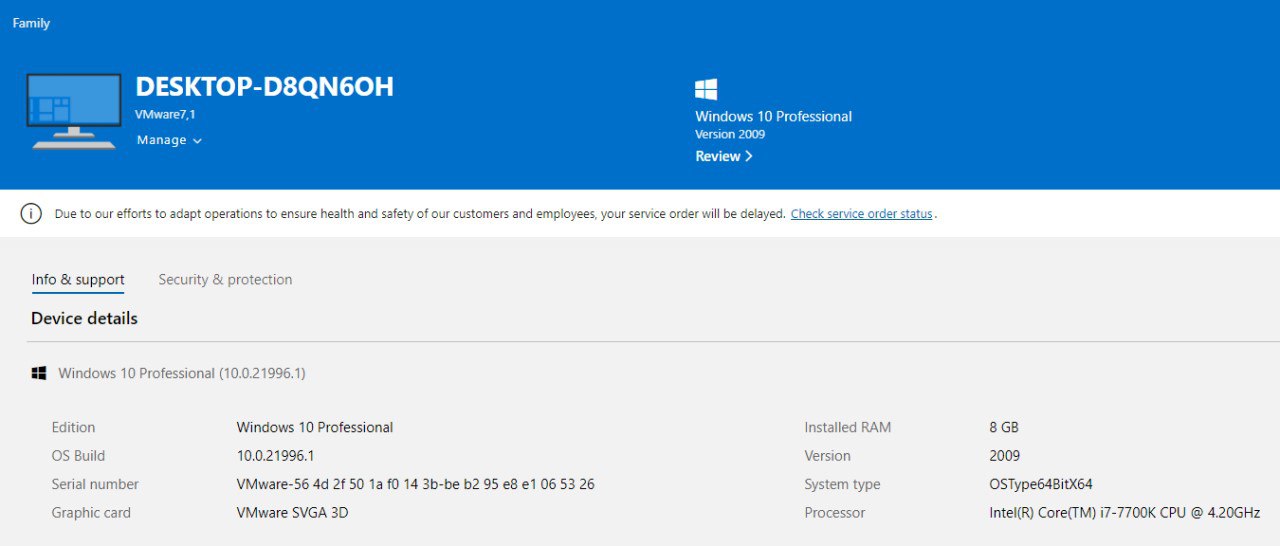Click the small Windows logo in Device details

point(39,373)
